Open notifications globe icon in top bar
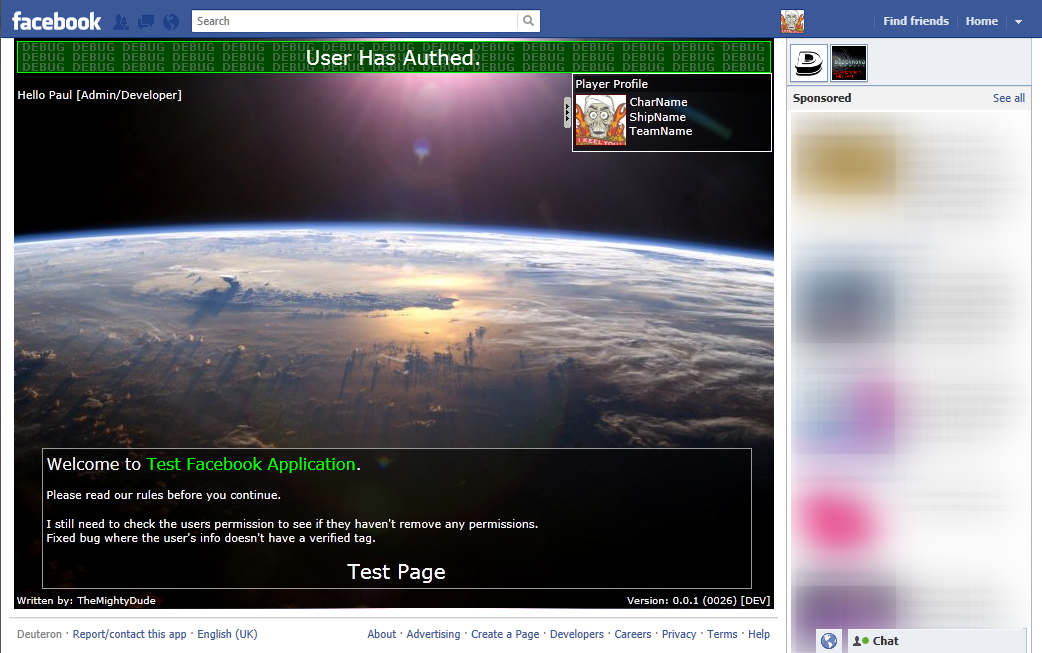Viewport: 1042px width, 653px height. coord(171,22)
